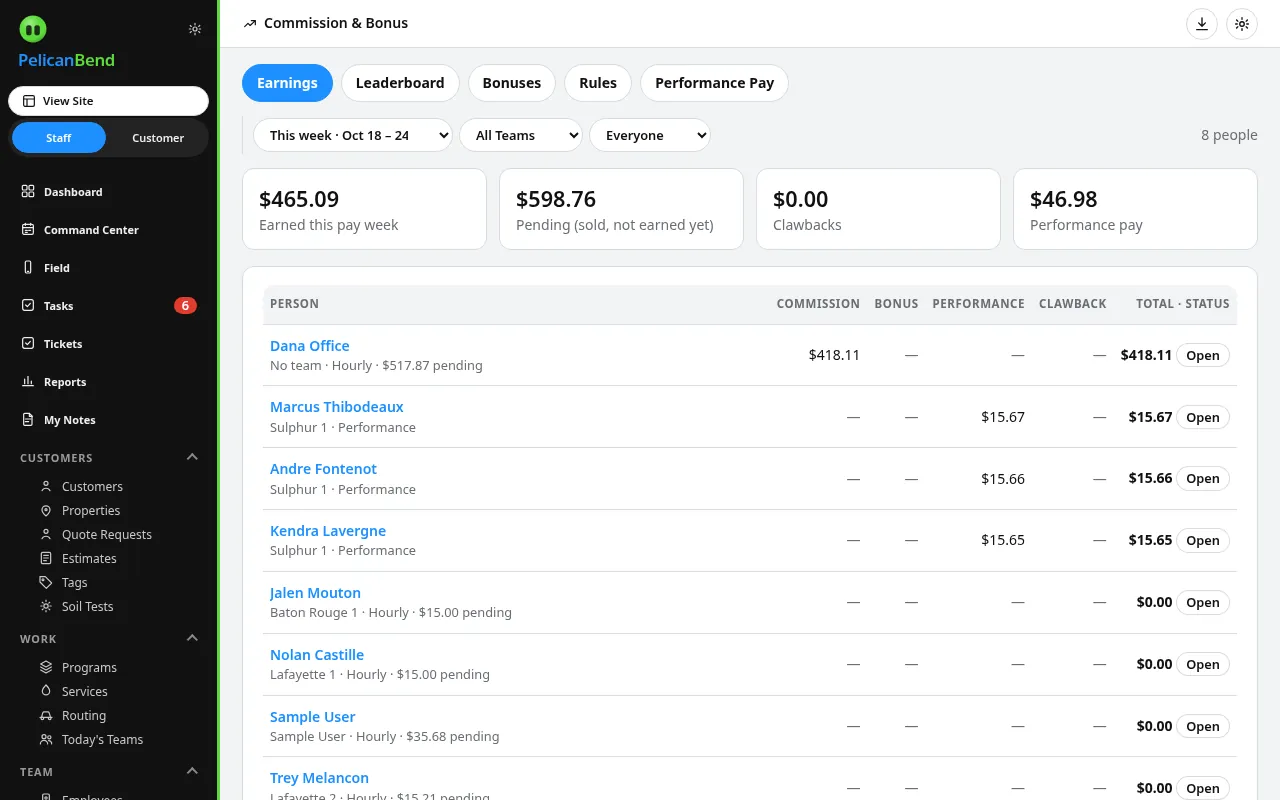Open Programs in sidebar
This screenshot has height=800, width=1280.
click(x=89, y=668)
